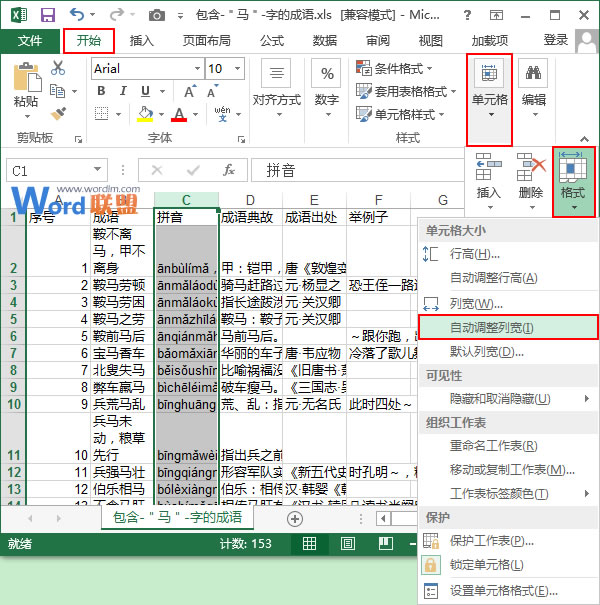Click the camera screenshot icon
The height and width of the screenshot is (605, 600).
click(x=157, y=15)
